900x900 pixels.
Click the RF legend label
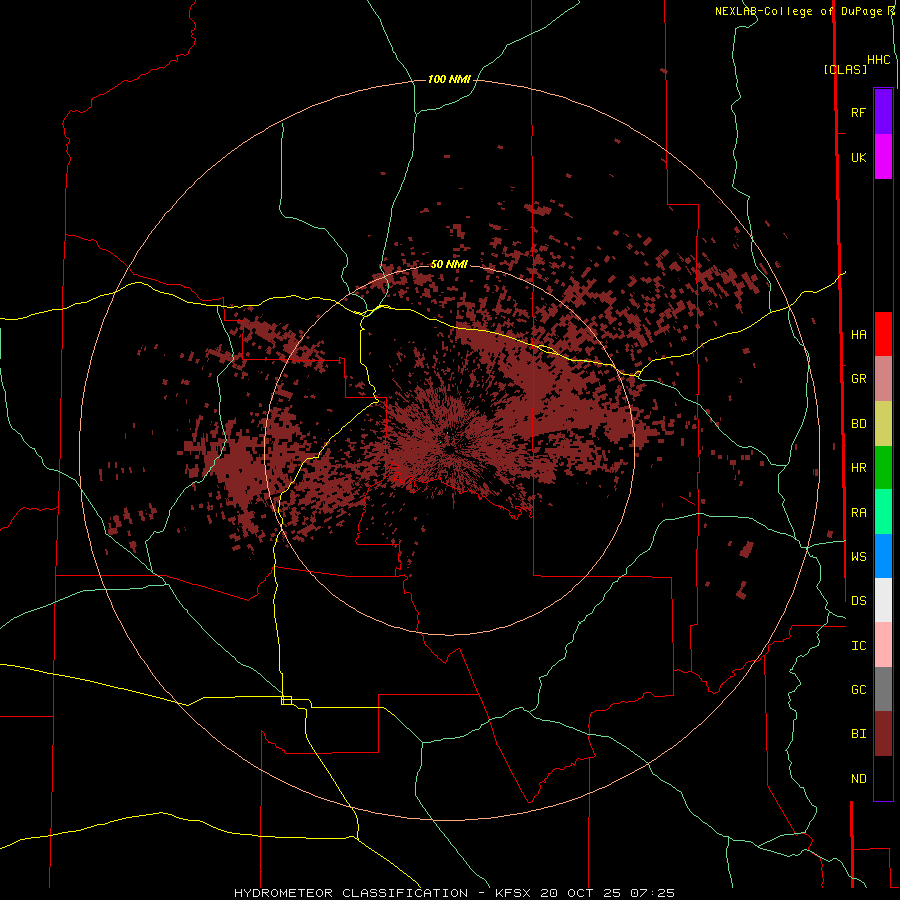pos(858,112)
